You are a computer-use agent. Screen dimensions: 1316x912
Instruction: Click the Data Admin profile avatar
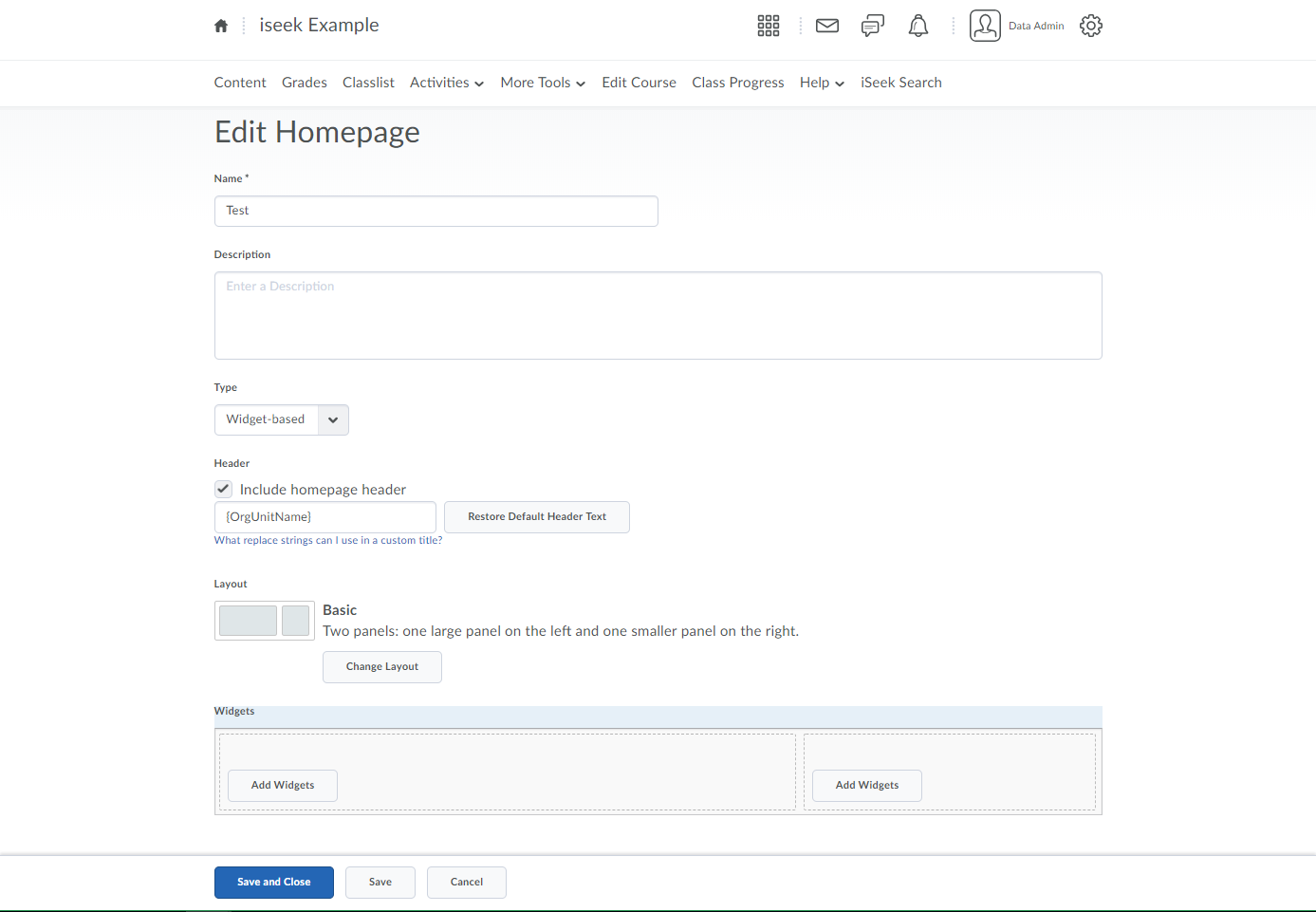(985, 26)
